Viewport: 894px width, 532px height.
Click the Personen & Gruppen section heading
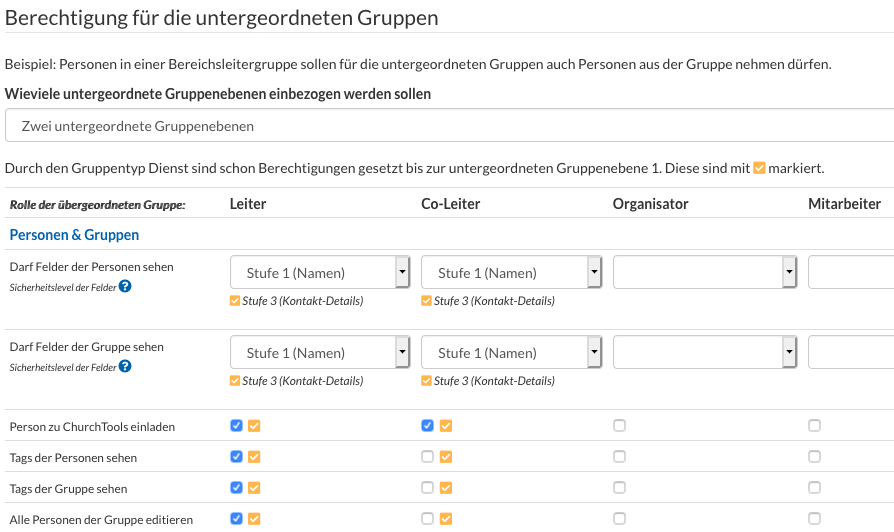[74, 235]
